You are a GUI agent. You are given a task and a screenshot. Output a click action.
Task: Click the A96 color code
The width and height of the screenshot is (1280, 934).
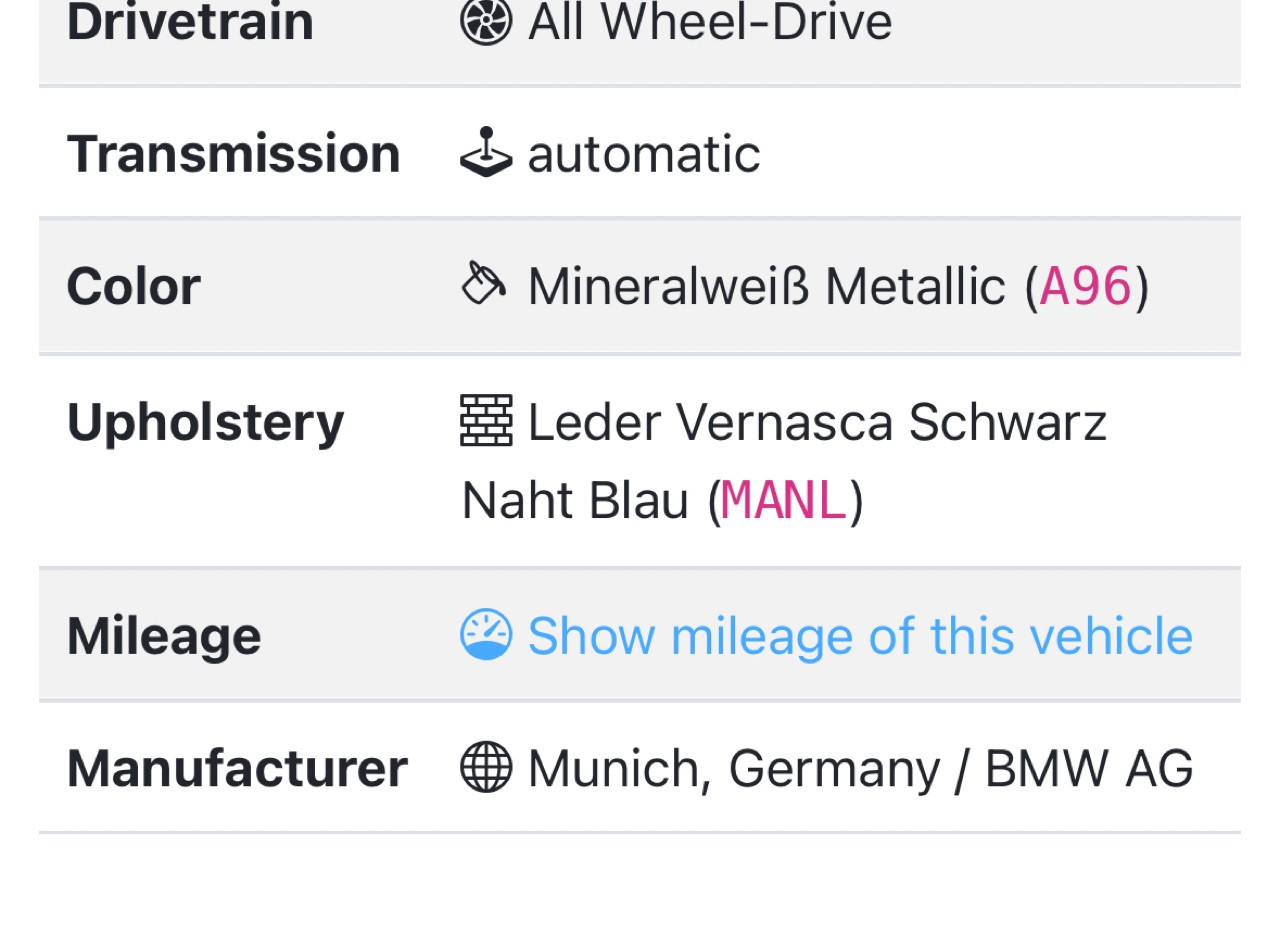1085,287
